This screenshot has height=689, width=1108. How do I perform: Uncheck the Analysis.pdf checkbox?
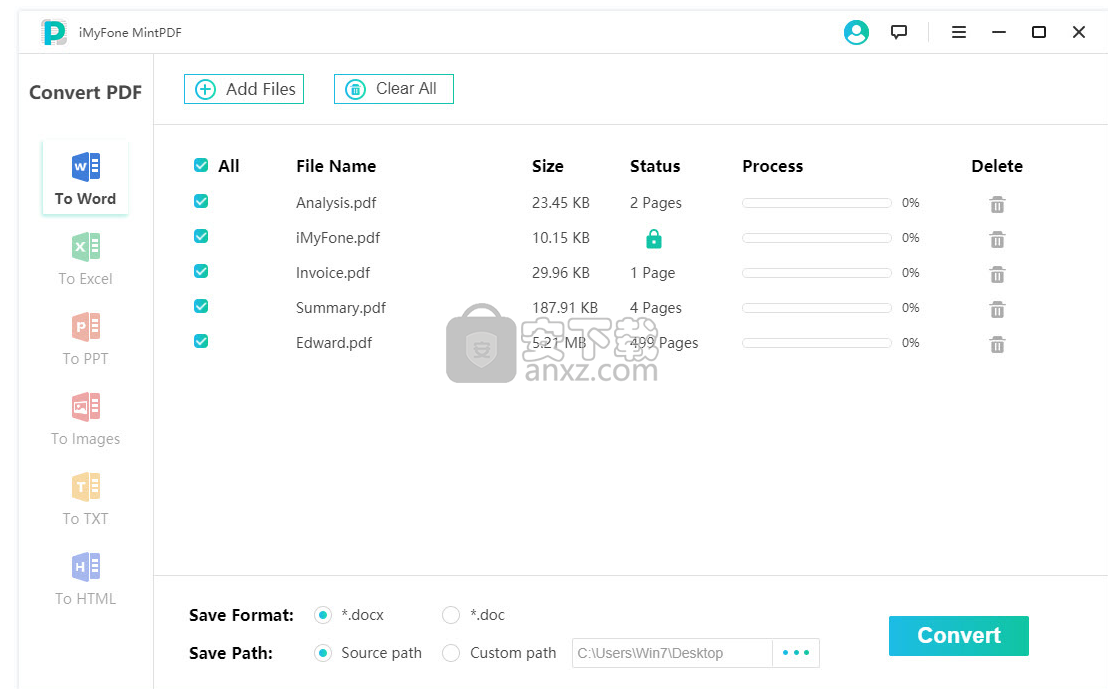[201, 201]
